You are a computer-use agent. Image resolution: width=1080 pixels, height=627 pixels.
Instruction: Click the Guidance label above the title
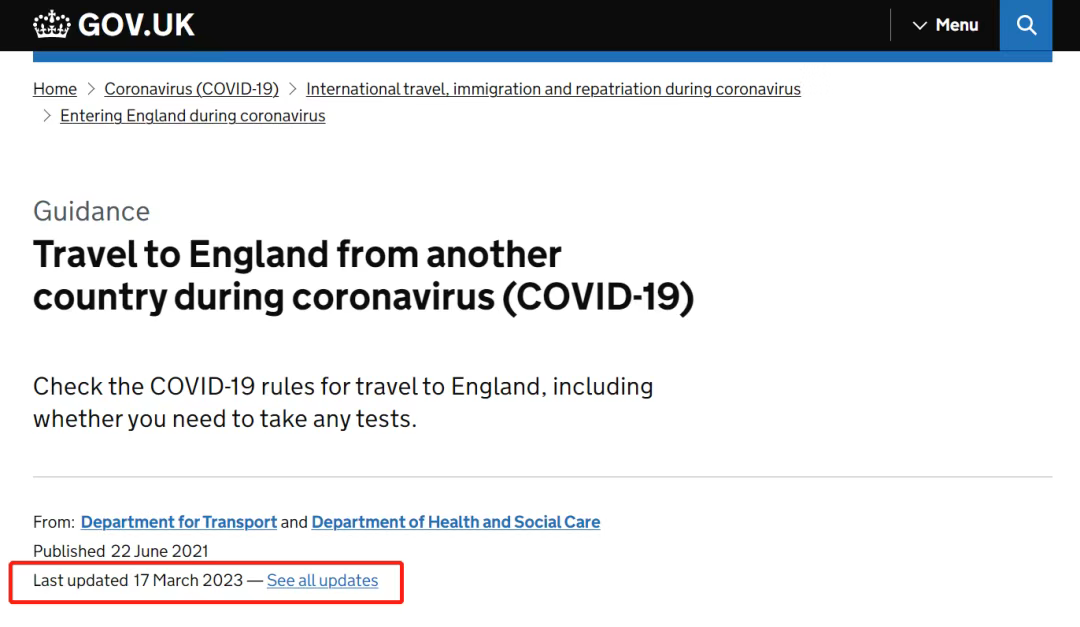(91, 211)
